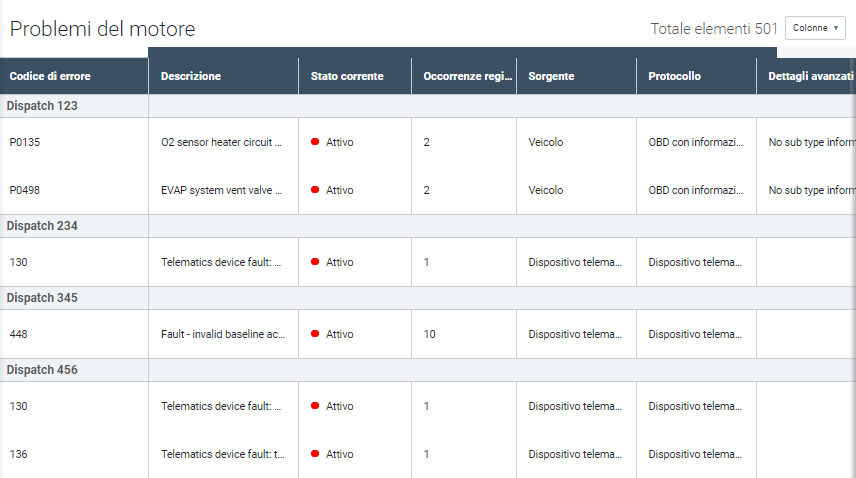Select the EVAP system vent valve description
The height and width of the screenshot is (478, 856).
(221, 190)
